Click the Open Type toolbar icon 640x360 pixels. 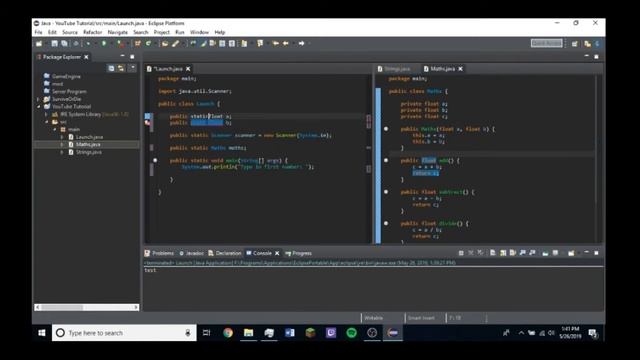click(164, 43)
